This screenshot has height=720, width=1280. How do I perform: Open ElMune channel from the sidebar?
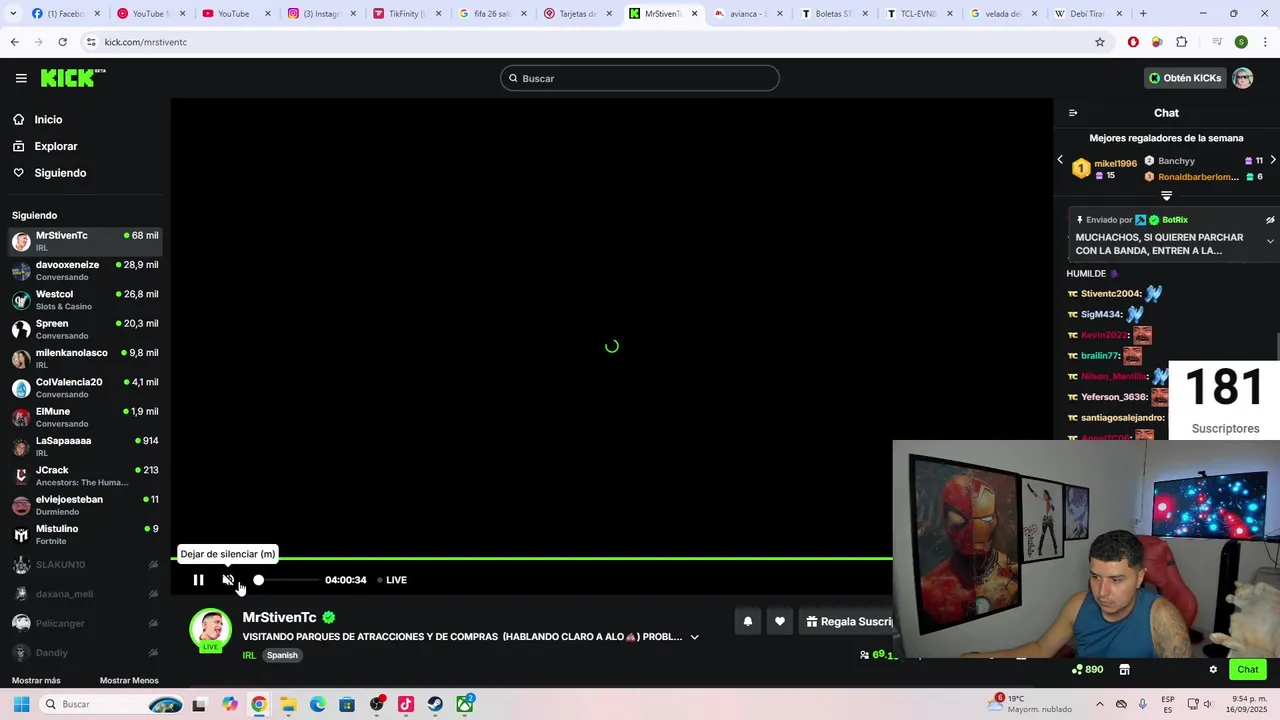click(85, 417)
